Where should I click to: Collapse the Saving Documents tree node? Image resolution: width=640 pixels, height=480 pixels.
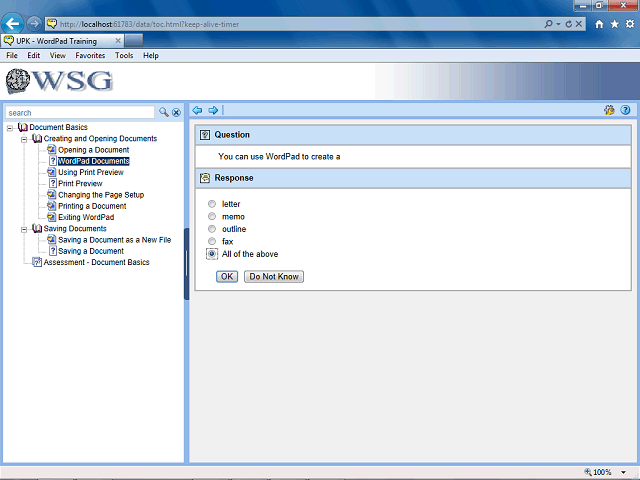tap(24, 229)
